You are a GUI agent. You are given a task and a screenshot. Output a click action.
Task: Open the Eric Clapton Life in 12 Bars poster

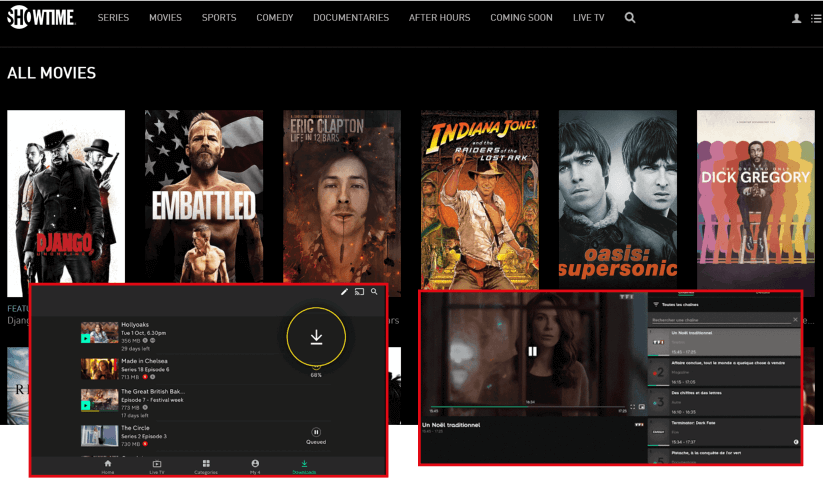point(342,197)
